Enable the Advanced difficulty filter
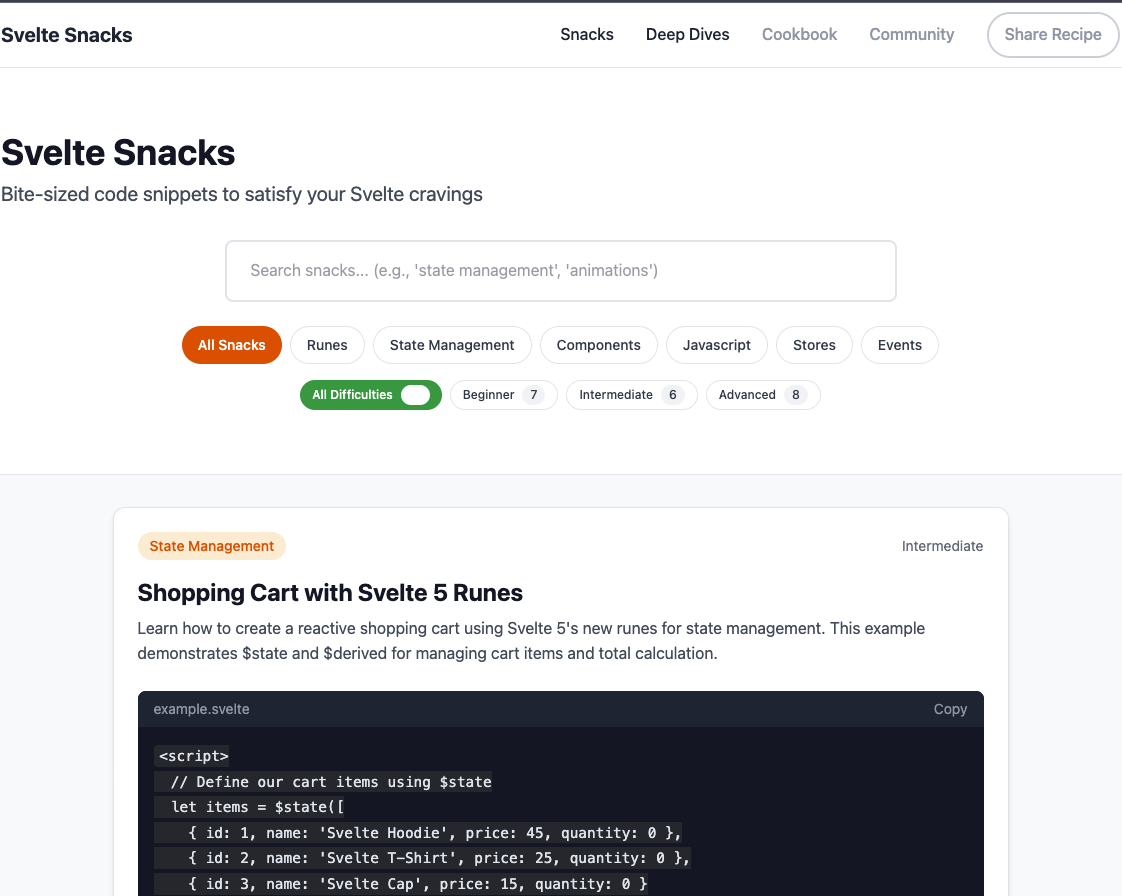 pos(763,395)
